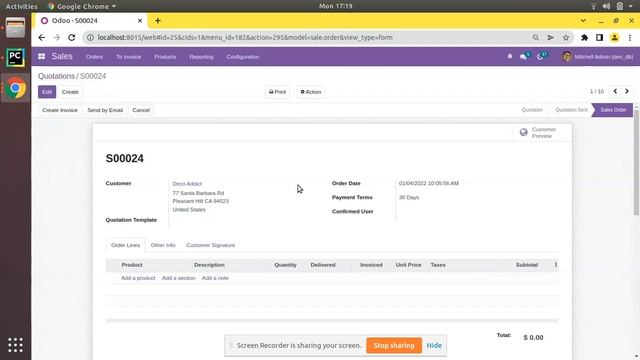The width and height of the screenshot is (640, 360).
Task: Bookmark this page with the star
Action: click(566, 38)
